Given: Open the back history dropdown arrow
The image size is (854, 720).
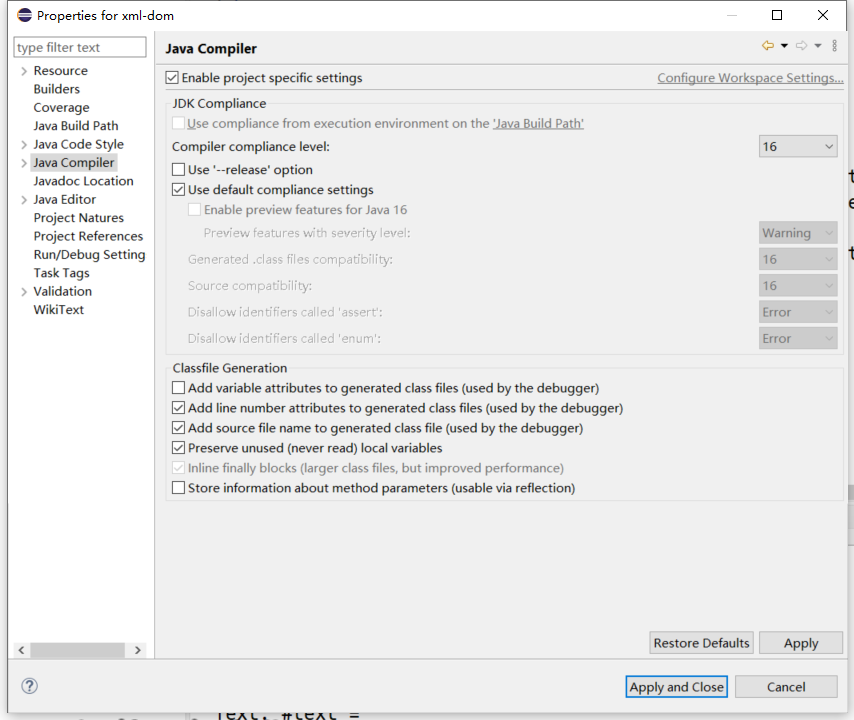Looking at the screenshot, I should [x=784, y=46].
